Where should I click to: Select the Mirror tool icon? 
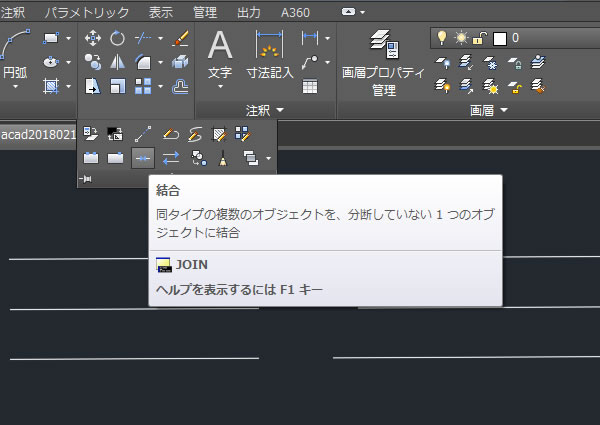click(x=117, y=62)
